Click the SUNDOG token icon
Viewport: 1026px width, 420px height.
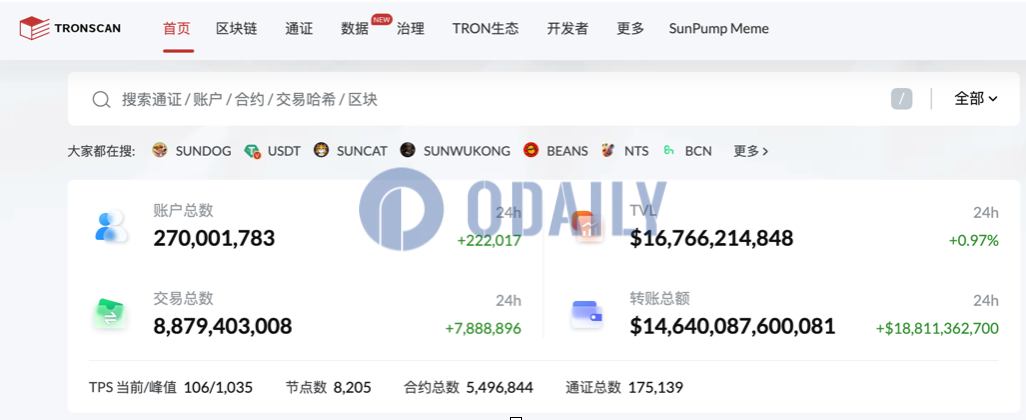point(160,150)
